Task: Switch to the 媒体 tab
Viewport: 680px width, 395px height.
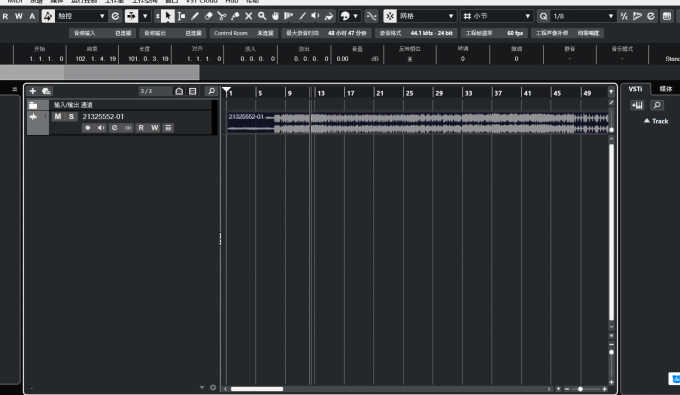Action: [x=666, y=89]
